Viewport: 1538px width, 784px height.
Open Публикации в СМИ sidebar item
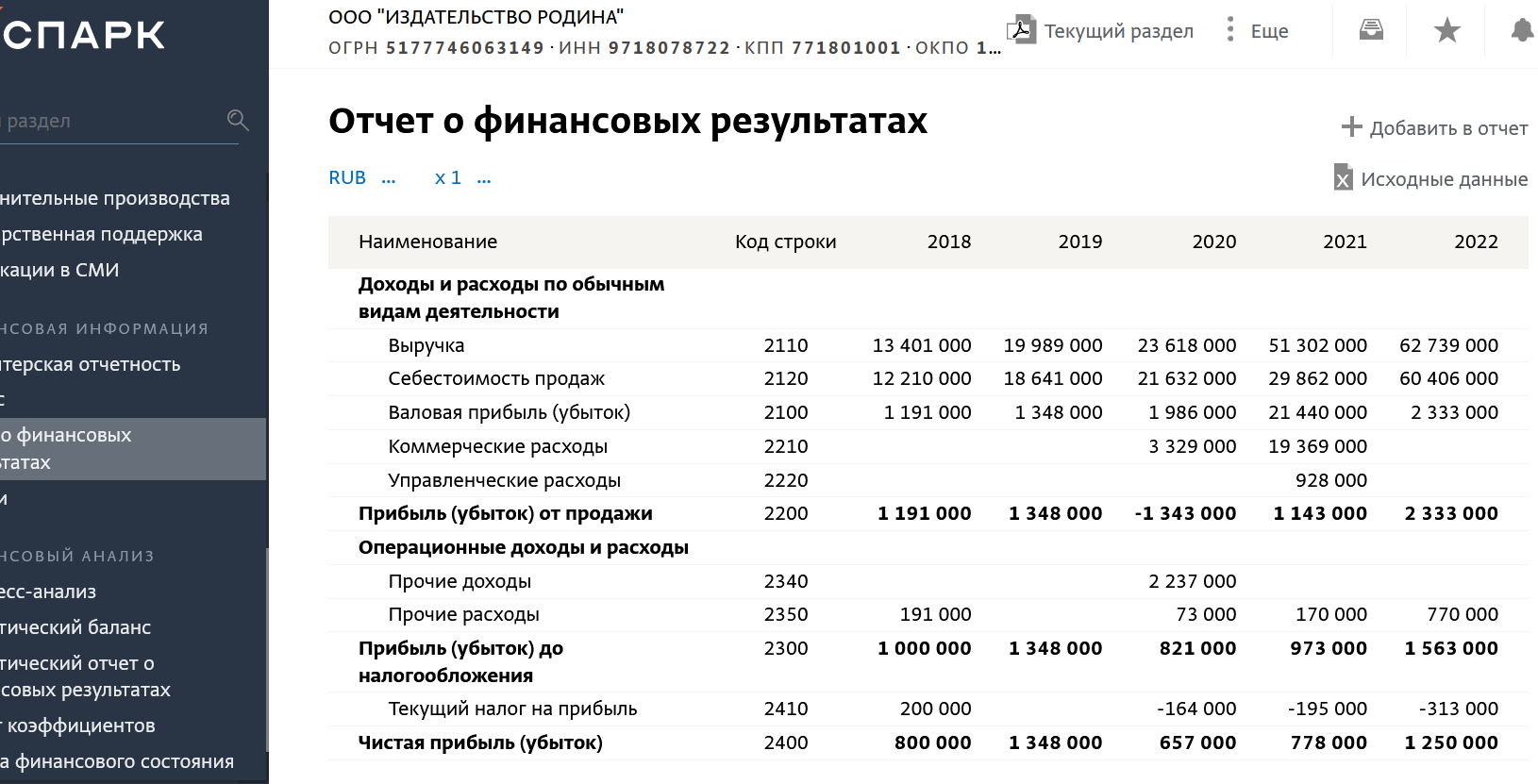tap(59, 270)
